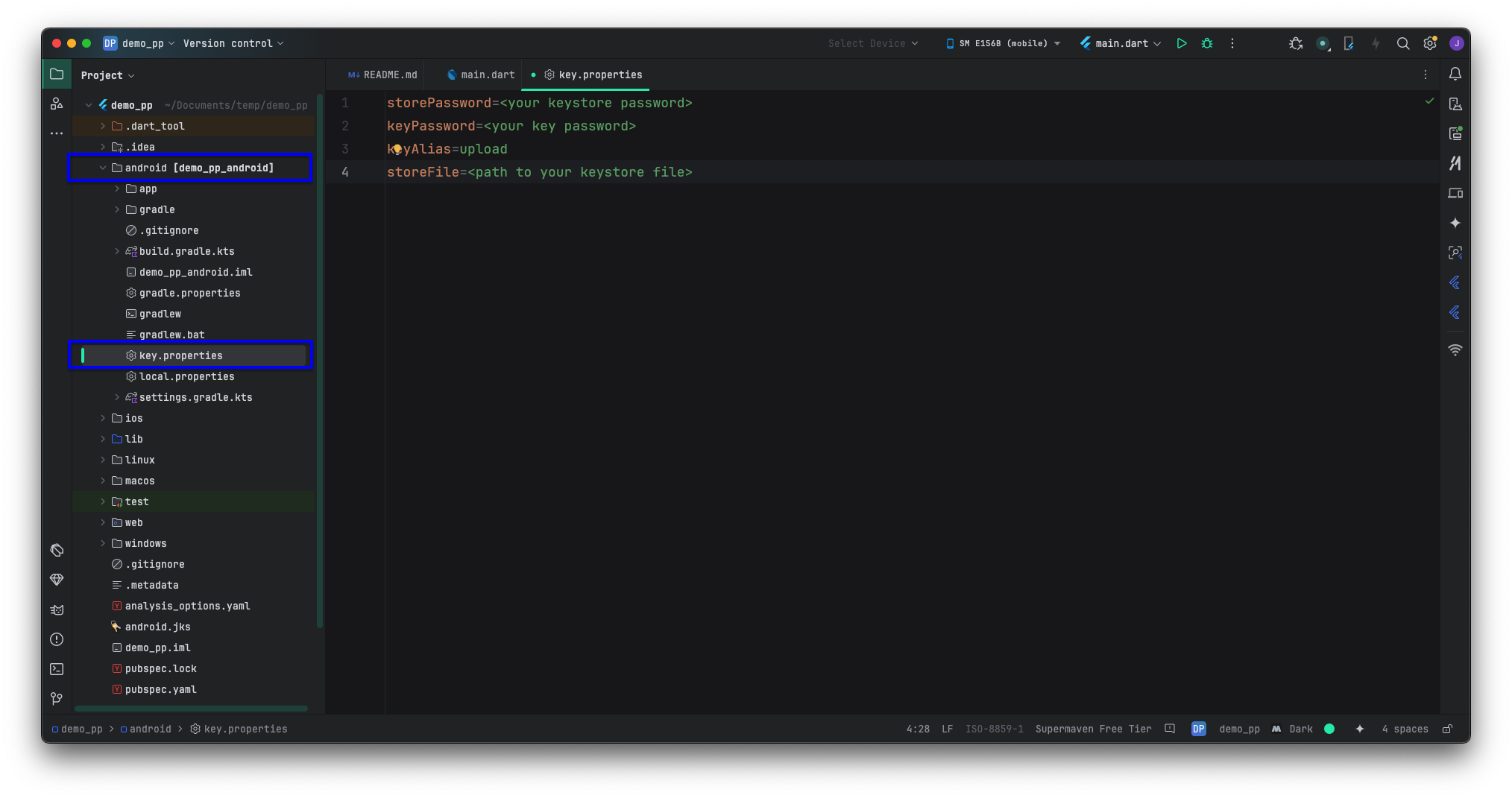Click the 4:28 line-column indicator
The width and height of the screenshot is (1512, 798).
click(918, 729)
